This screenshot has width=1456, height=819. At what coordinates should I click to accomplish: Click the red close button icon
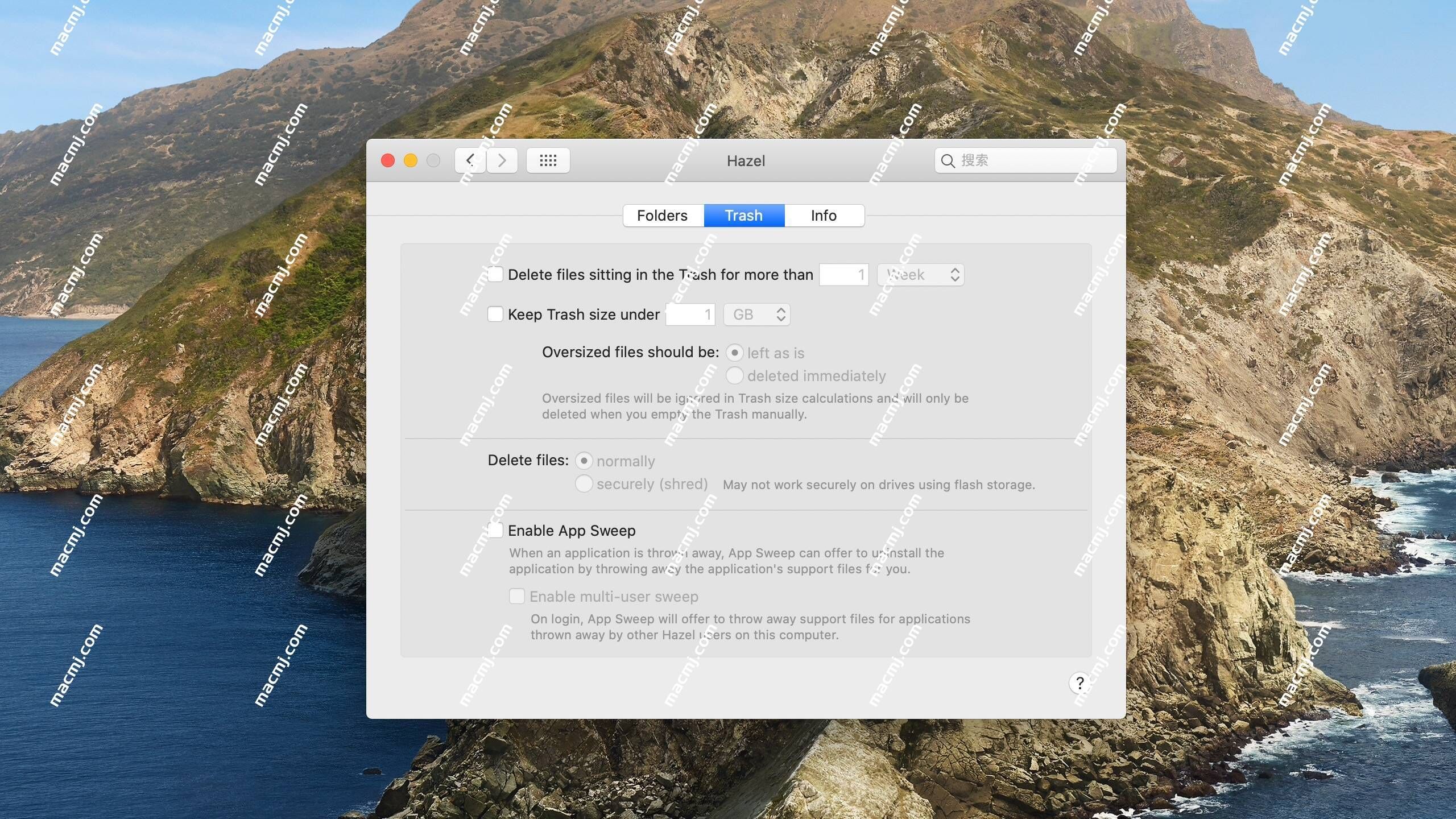point(388,159)
